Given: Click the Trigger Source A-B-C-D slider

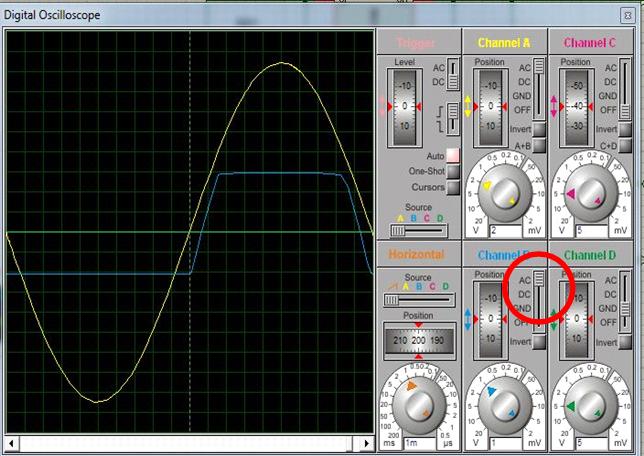Looking at the screenshot, I should [419, 231].
